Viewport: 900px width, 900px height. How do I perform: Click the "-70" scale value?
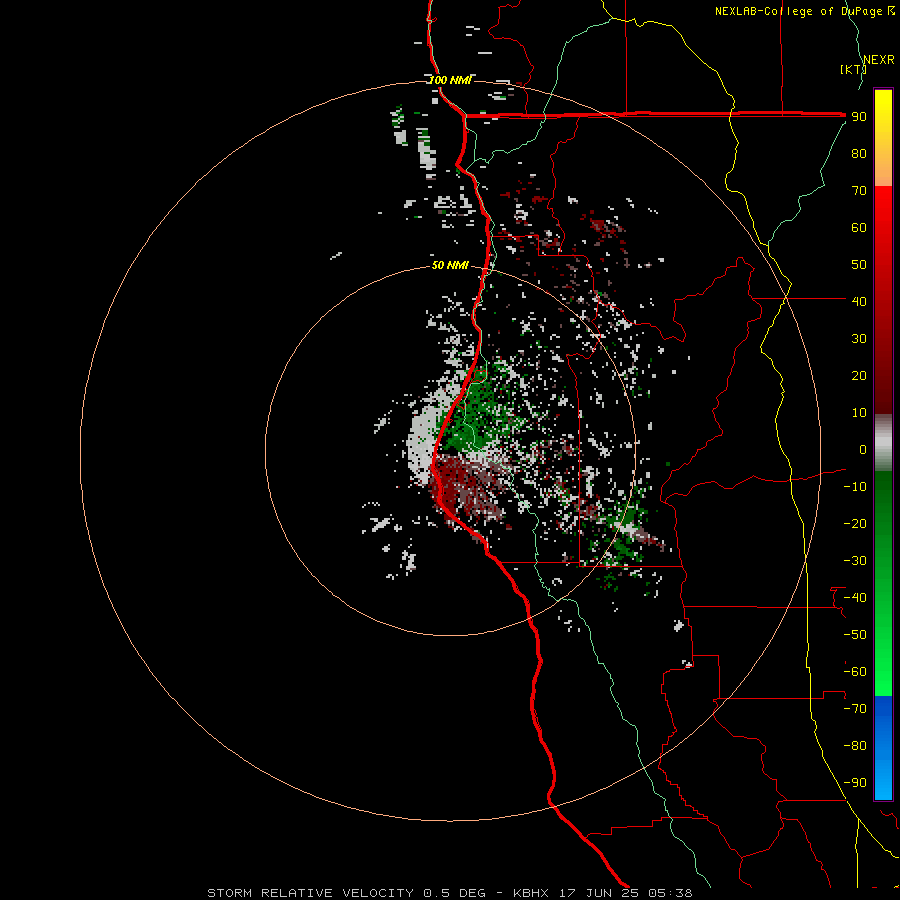[855, 709]
